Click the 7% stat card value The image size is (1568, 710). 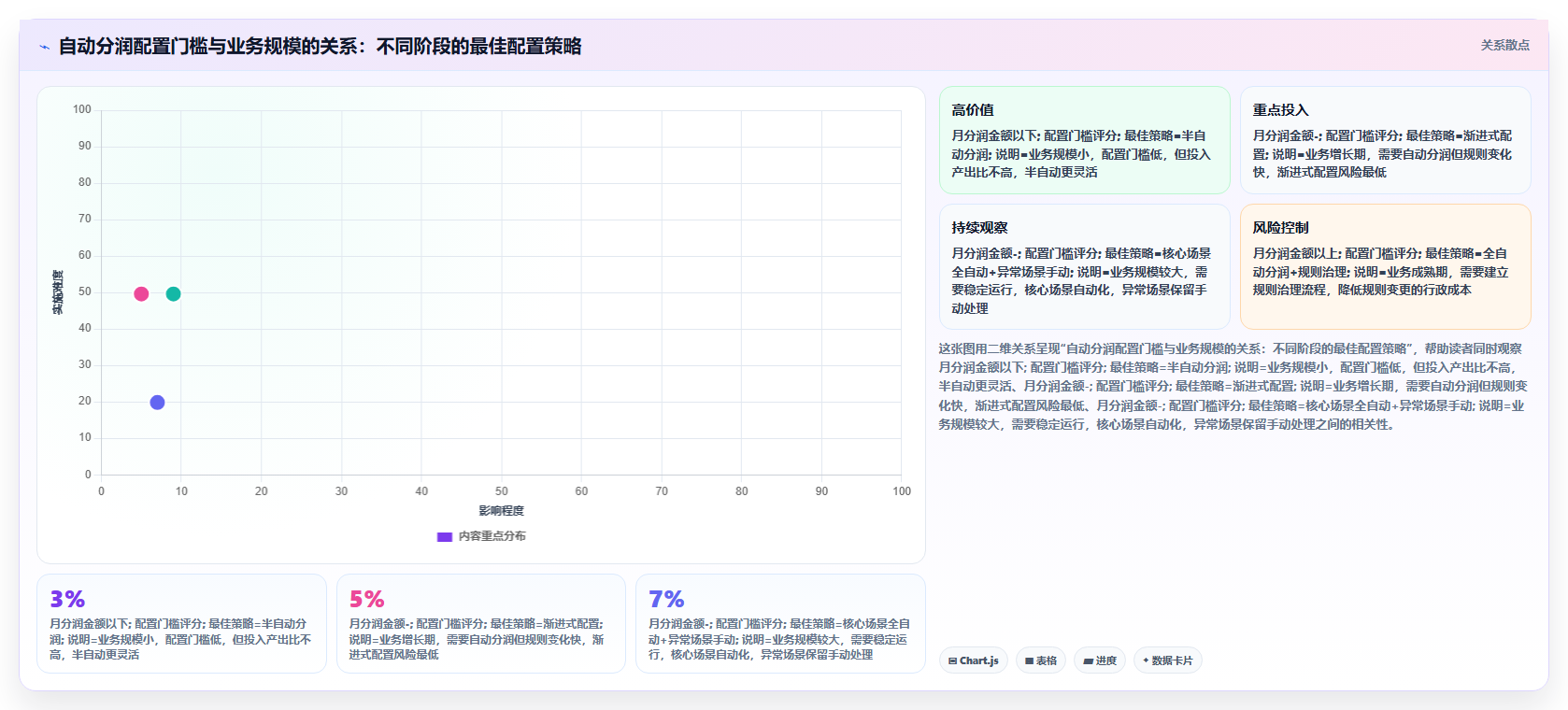666,599
